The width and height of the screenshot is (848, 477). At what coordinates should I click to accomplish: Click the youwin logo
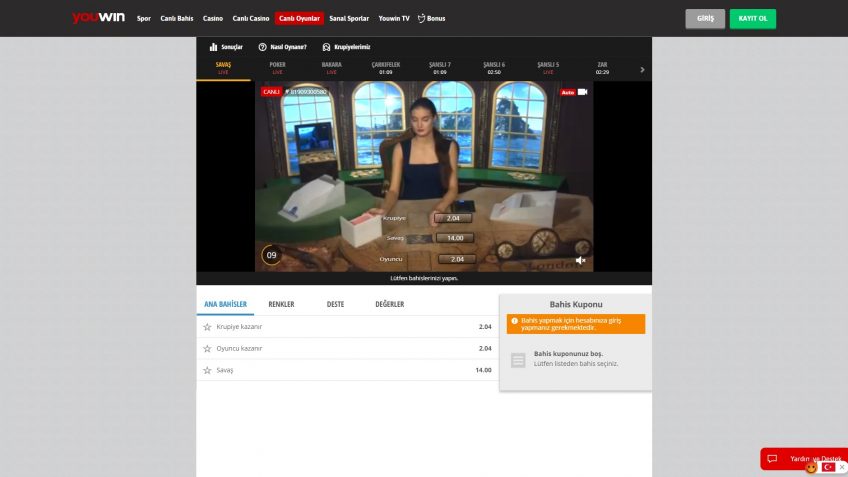98,18
